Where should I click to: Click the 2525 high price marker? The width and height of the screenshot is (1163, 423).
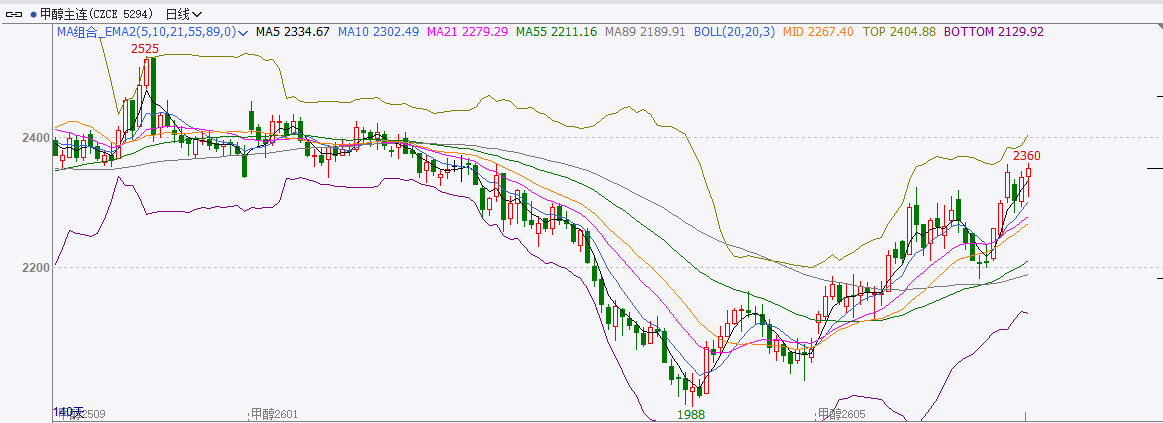(x=146, y=48)
